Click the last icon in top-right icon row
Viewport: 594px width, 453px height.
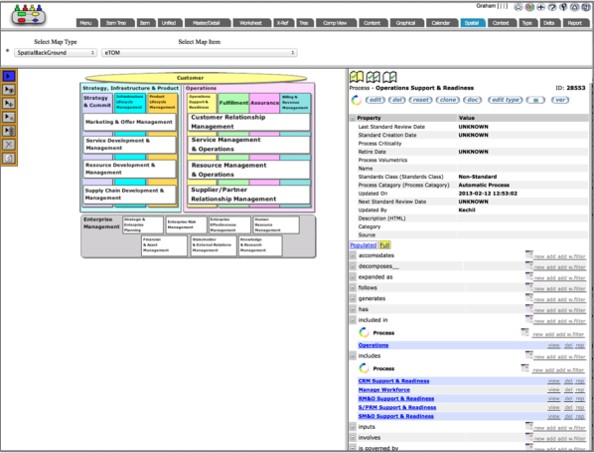pyautogui.click(x=586, y=7)
